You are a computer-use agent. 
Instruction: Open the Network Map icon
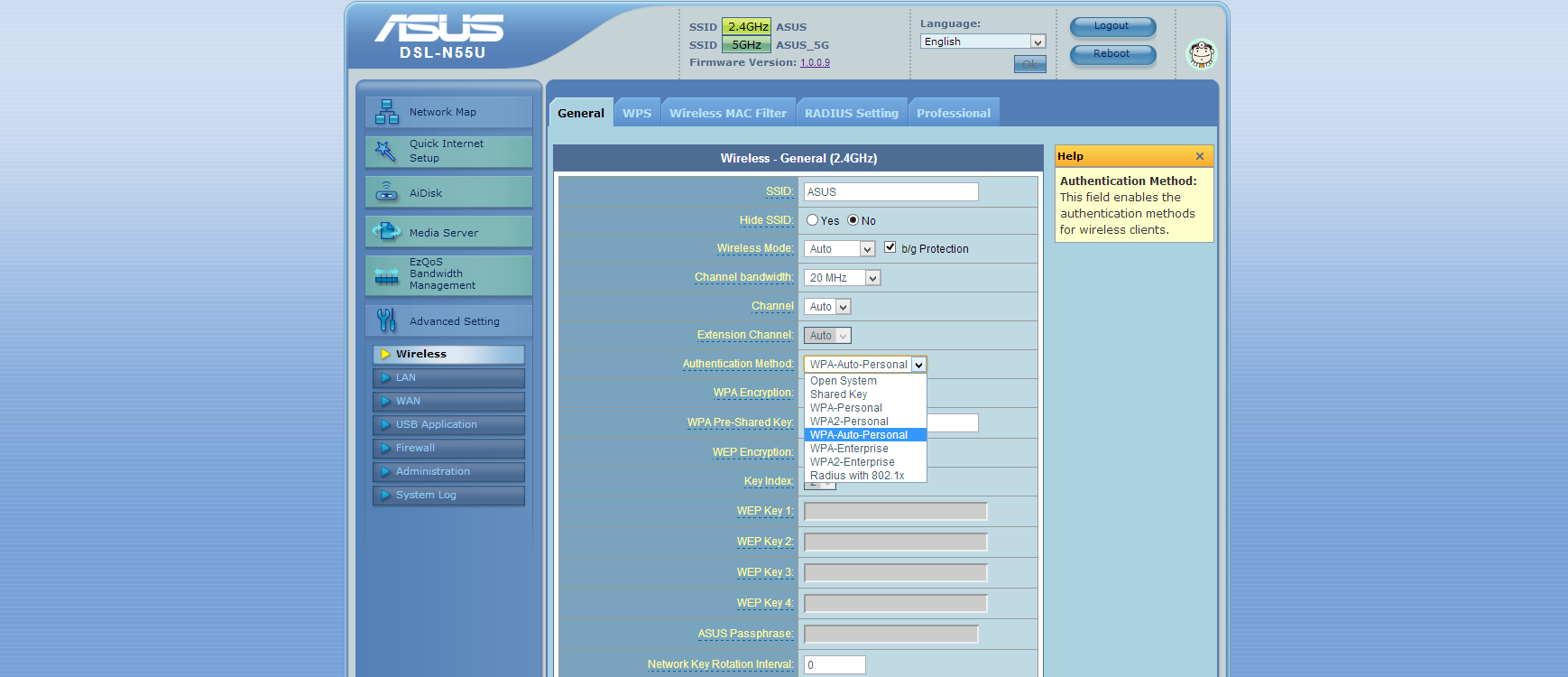(387, 112)
